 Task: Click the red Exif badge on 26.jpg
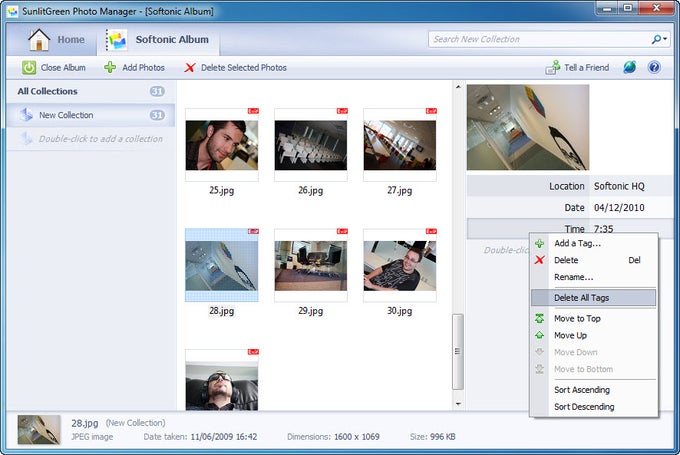point(342,111)
